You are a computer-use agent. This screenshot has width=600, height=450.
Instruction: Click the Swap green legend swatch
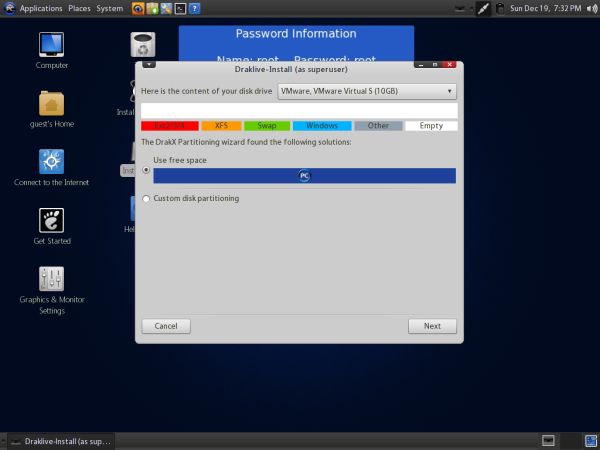[x=267, y=126]
